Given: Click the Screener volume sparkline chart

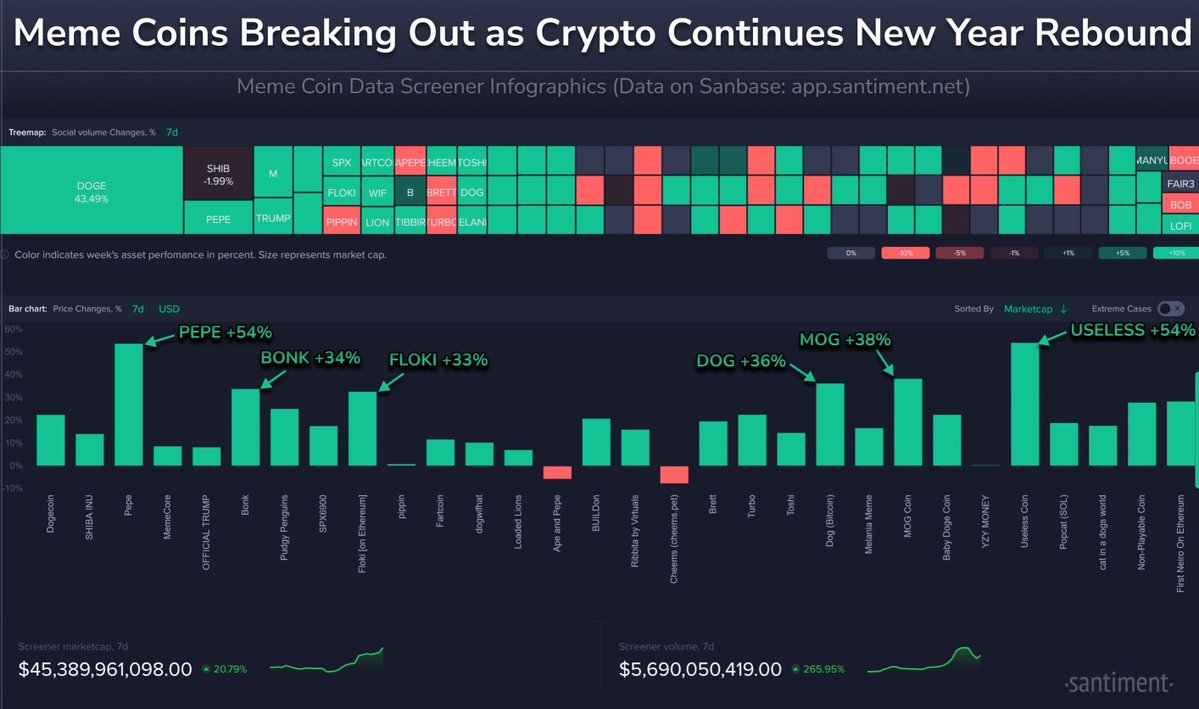Looking at the screenshot, I should [923, 662].
